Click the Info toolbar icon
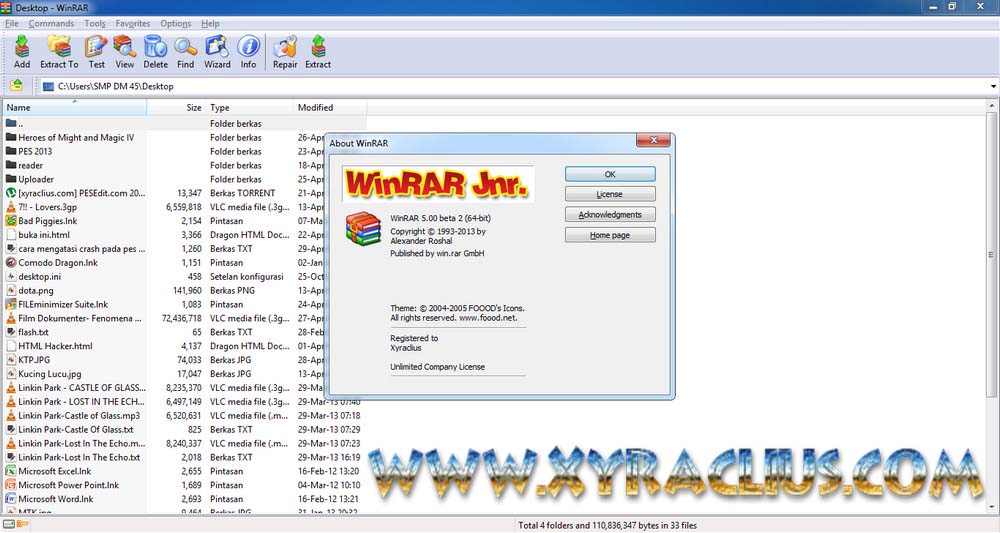The width and height of the screenshot is (1000, 533). pyautogui.click(x=248, y=52)
